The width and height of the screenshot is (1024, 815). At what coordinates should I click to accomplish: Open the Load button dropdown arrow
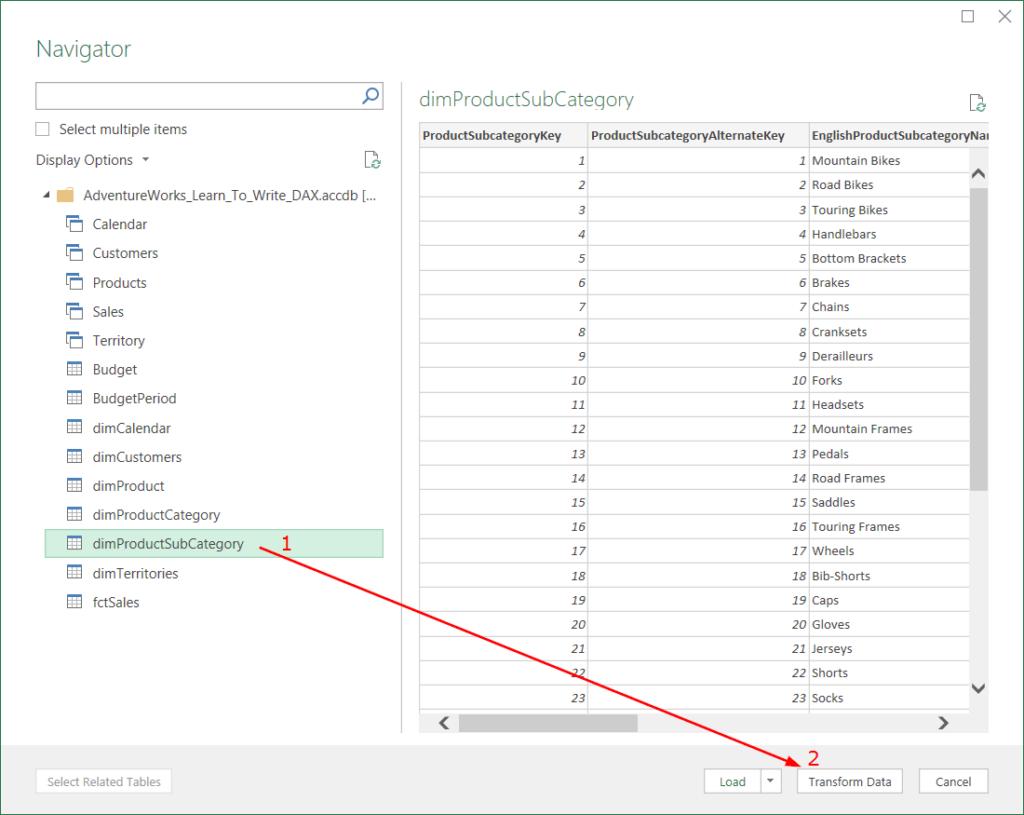point(770,782)
